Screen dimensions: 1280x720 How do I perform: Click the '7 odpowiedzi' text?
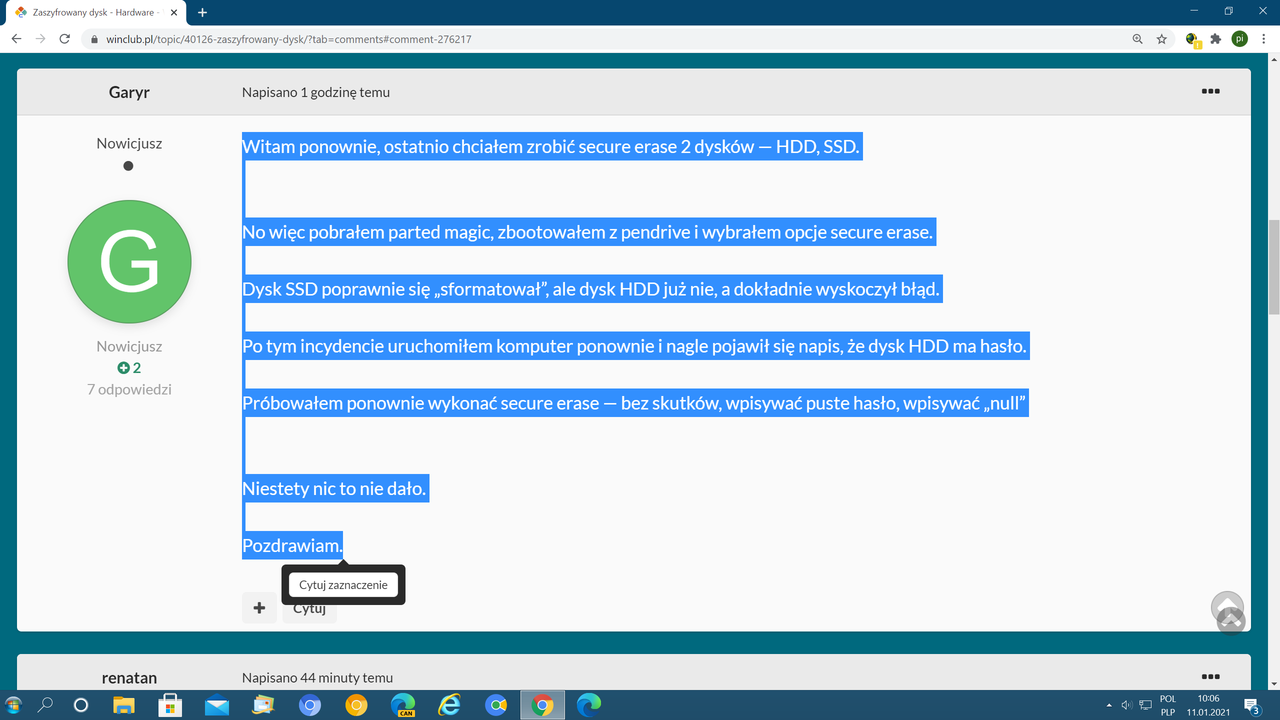click(129, 389)
